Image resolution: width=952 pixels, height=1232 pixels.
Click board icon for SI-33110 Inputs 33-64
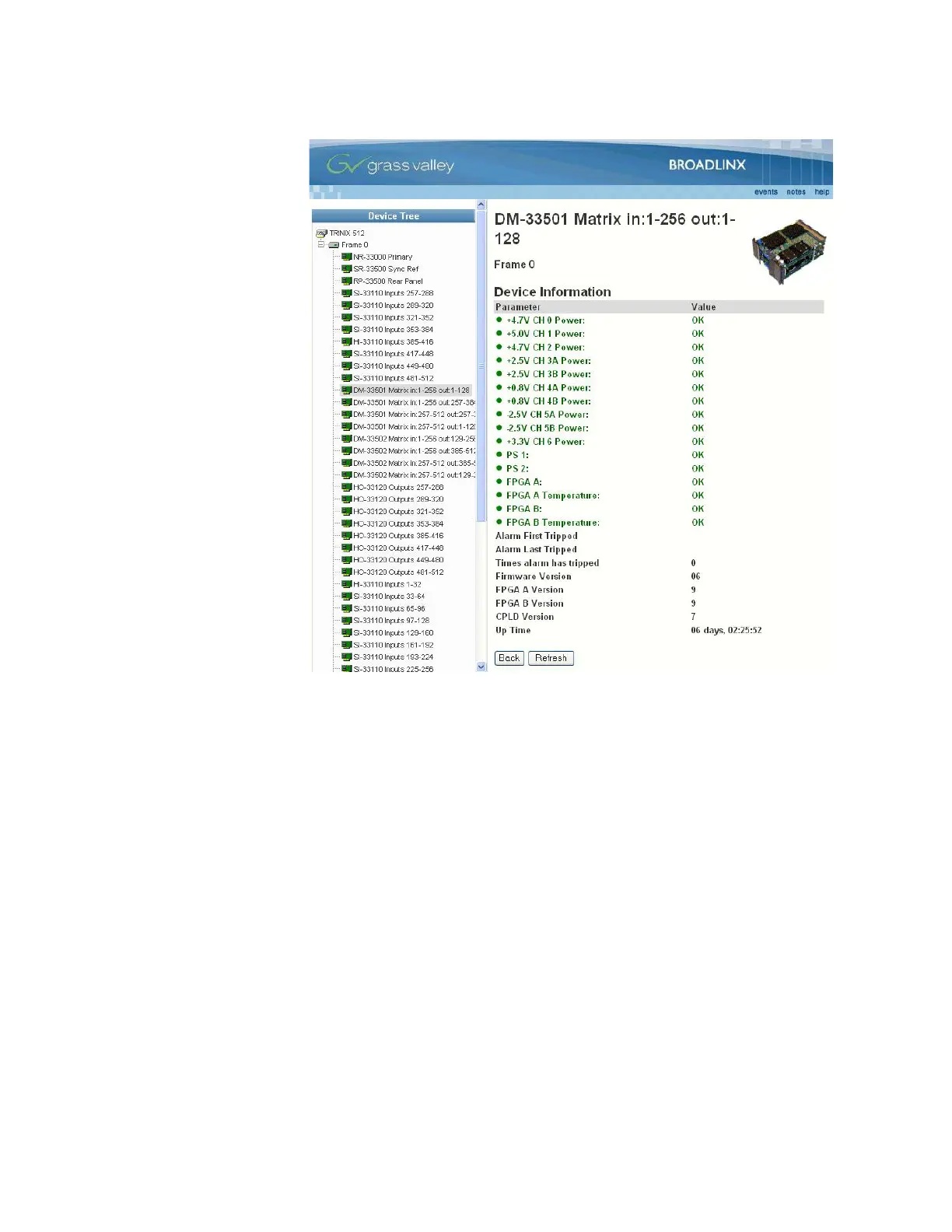347,597
